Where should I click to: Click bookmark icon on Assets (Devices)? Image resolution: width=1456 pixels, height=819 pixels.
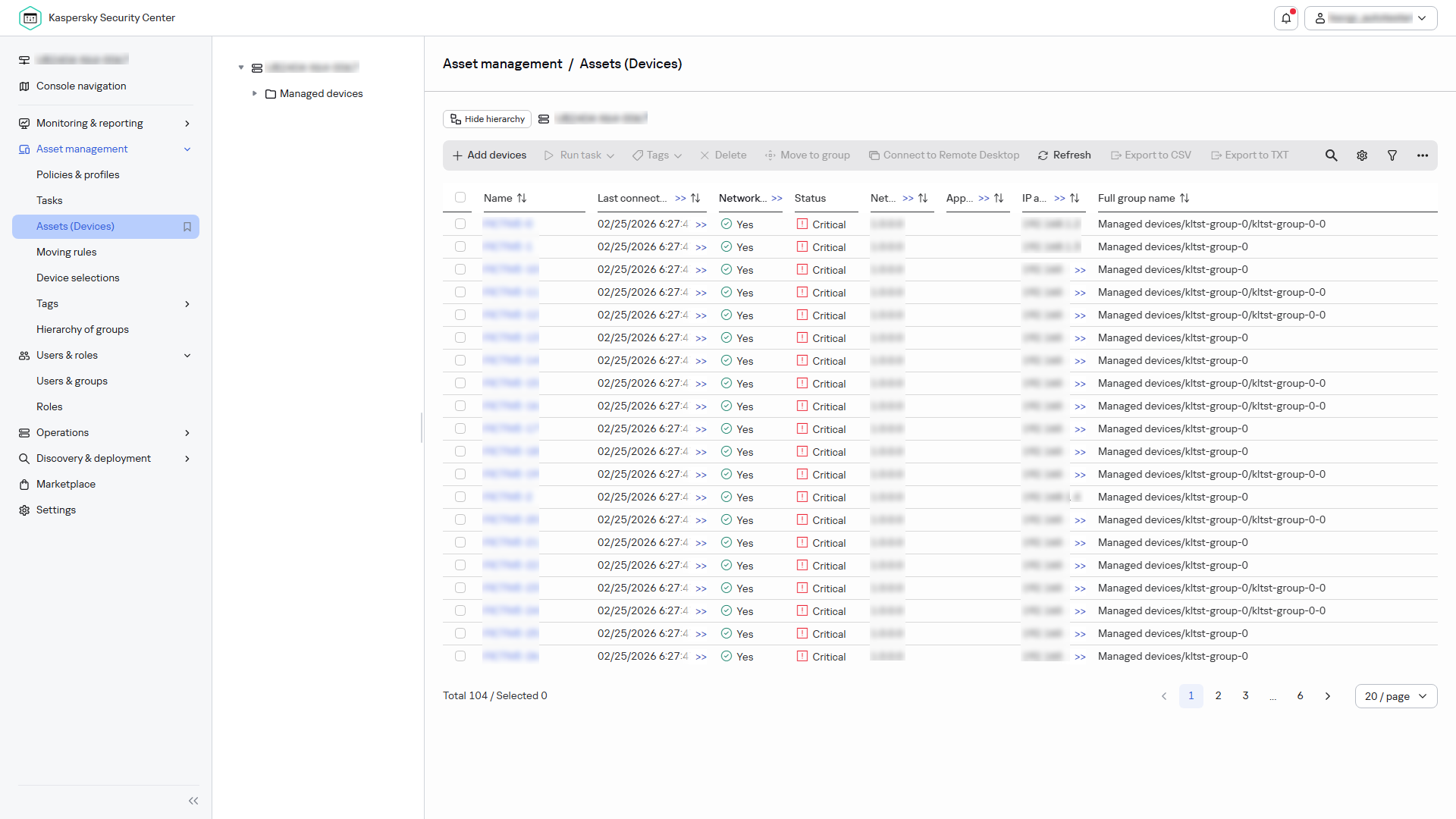pyautogui.click(x=187, y=227)
